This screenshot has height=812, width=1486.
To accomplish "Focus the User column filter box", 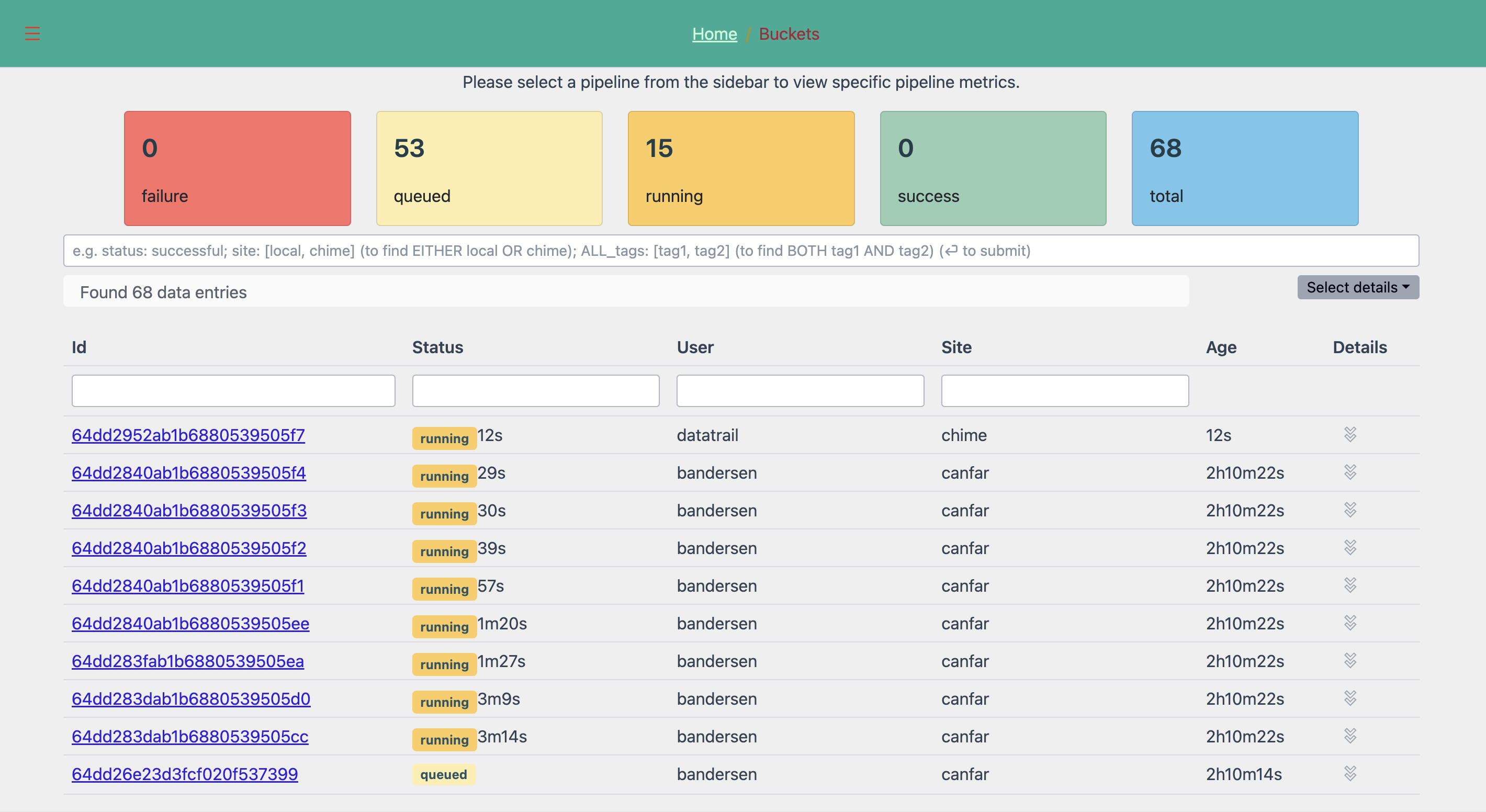I will (x=800, y=391).
